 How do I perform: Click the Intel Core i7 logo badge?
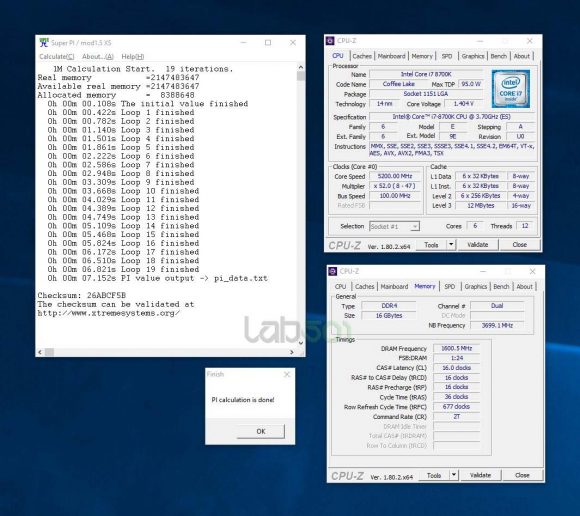(x=510, y=89)
